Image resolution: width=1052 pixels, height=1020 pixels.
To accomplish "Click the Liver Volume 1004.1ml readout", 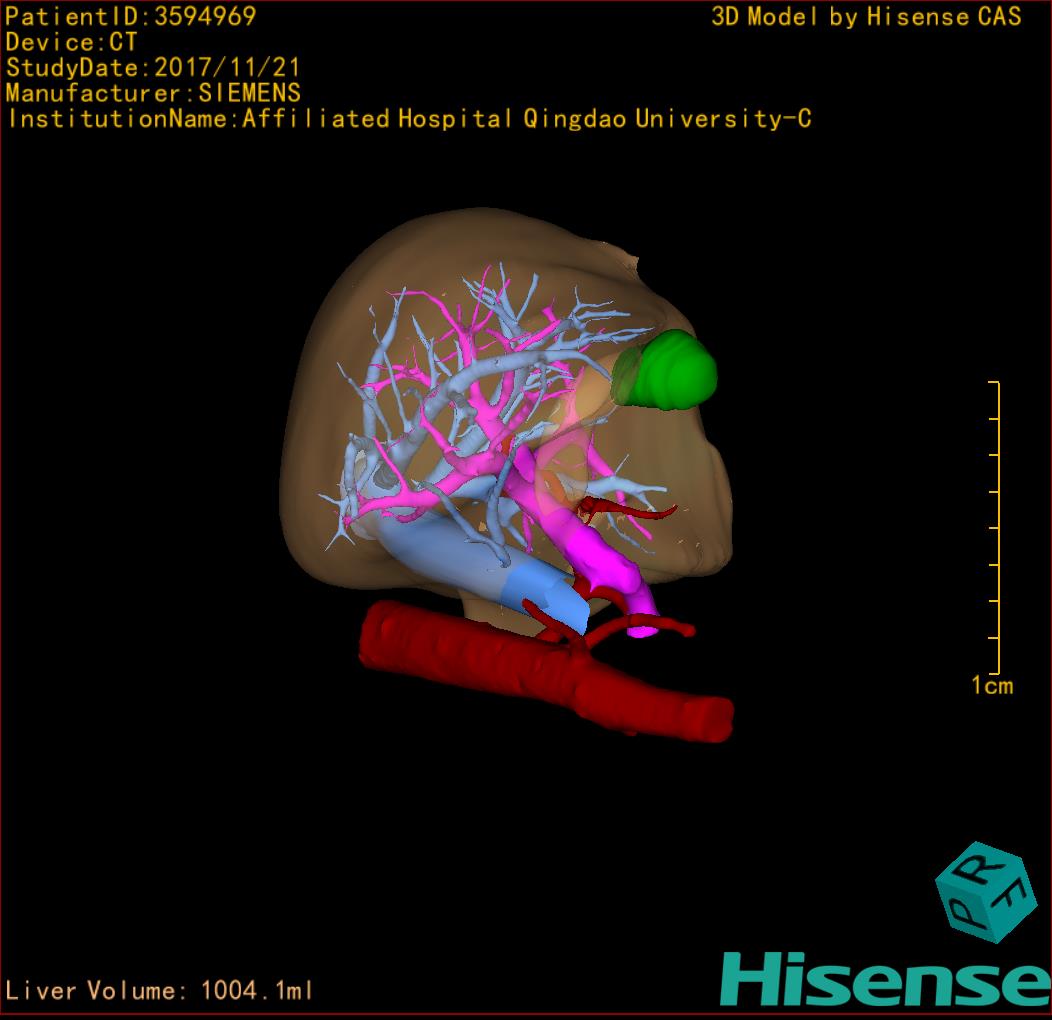I will pyautogui.click(x=160, y=991).
